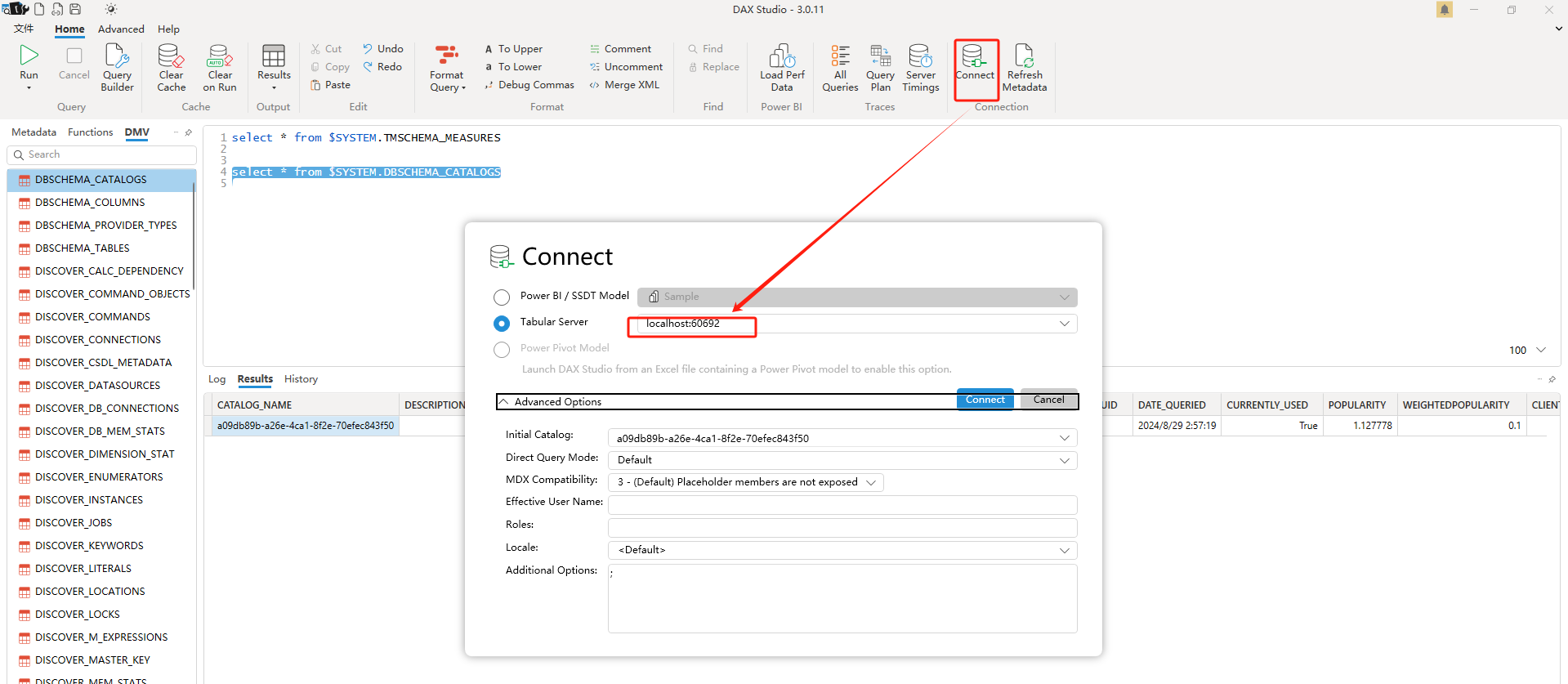Open the MDX Compatibility dropdown
The height and width of the screenshot is (684, 1568).
871,482
